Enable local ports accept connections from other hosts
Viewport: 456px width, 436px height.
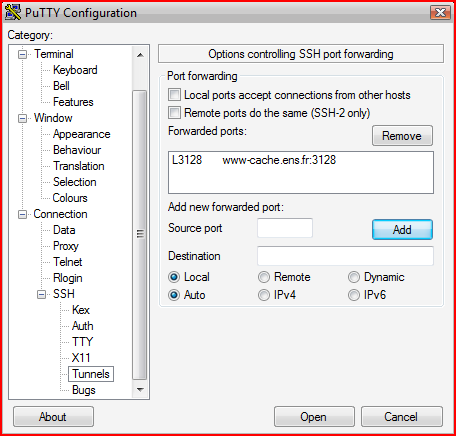pyautogui.click(x=174, y=95)
